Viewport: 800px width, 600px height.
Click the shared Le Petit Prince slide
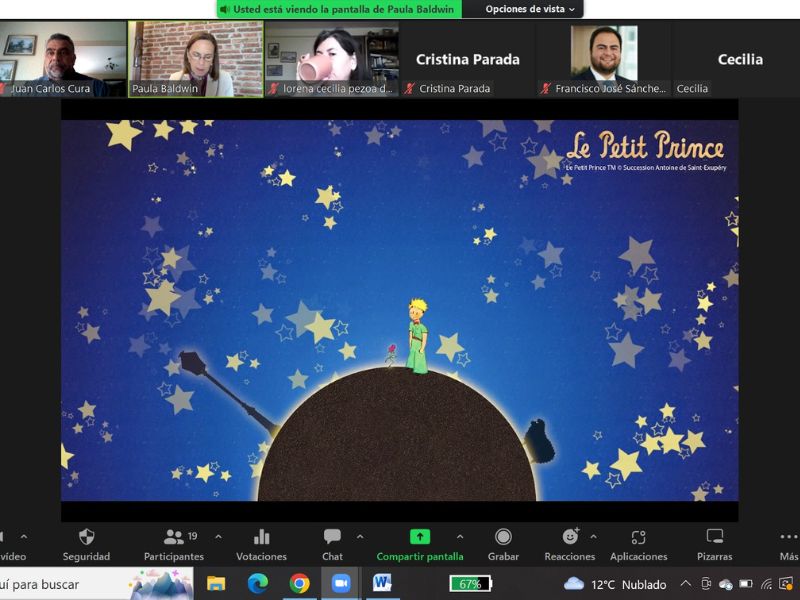coord(399,310)
